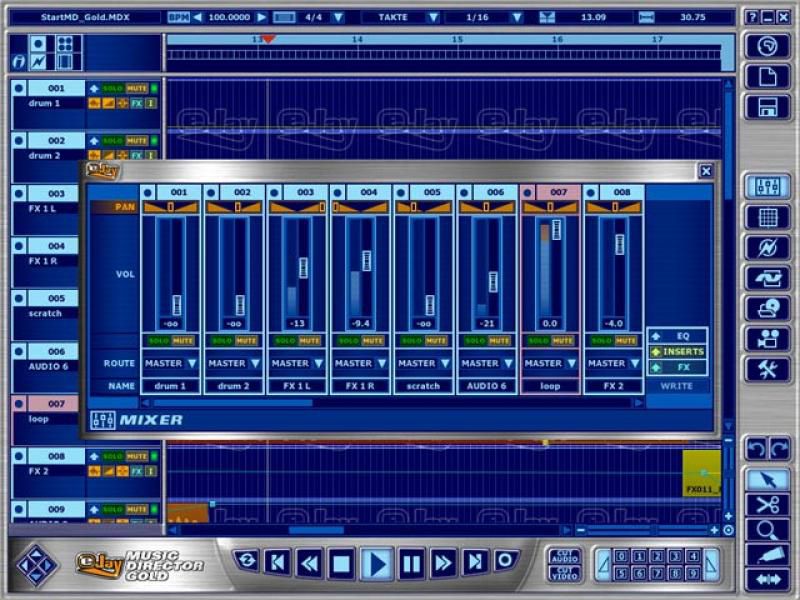The width and height of the screenshot is (800, 600).
Task: Switch to the EQ section in mixer
Action: point(678,336)
